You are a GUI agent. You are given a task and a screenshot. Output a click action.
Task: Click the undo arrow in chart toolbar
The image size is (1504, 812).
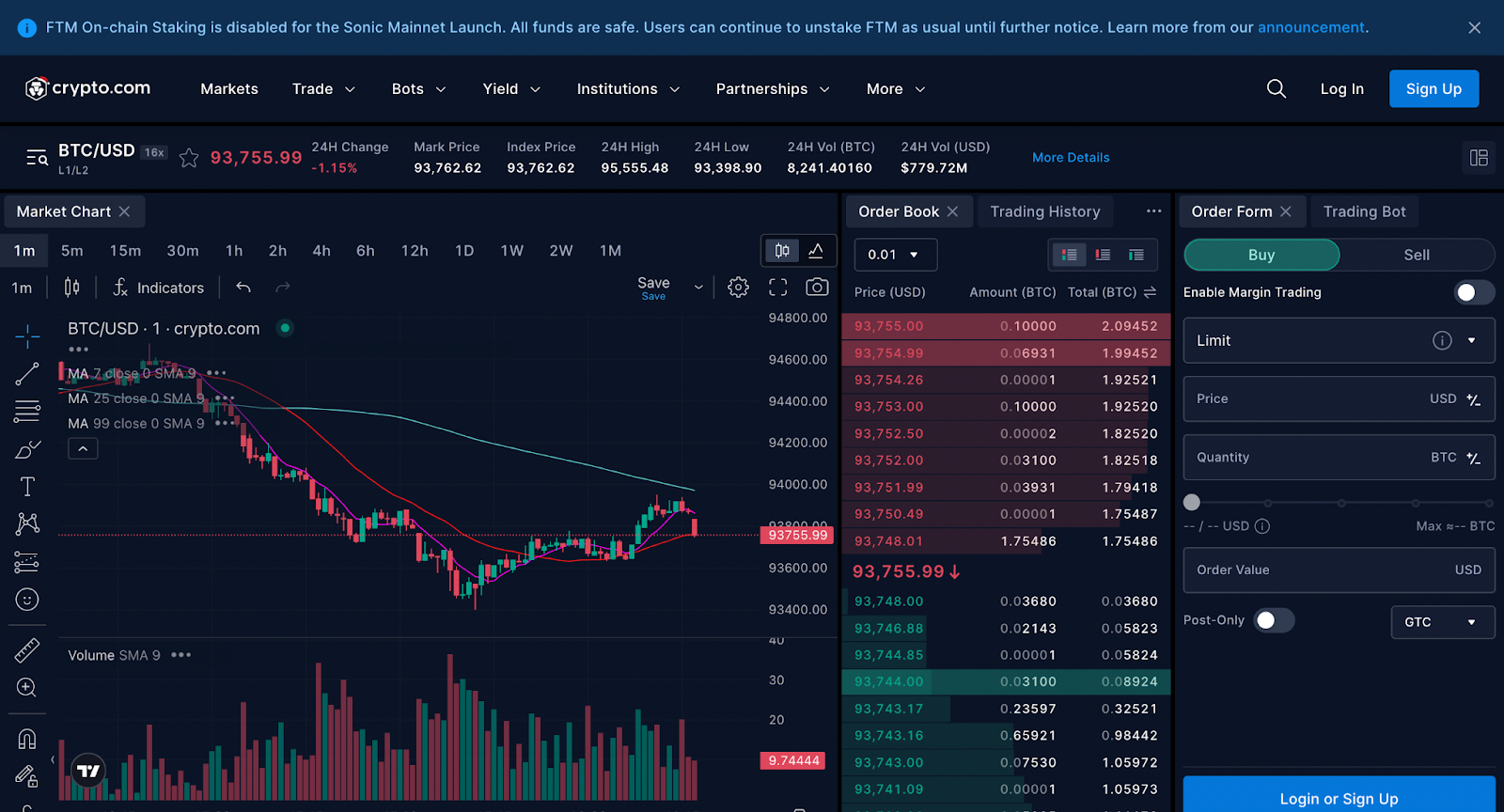(x=243, y=288)
